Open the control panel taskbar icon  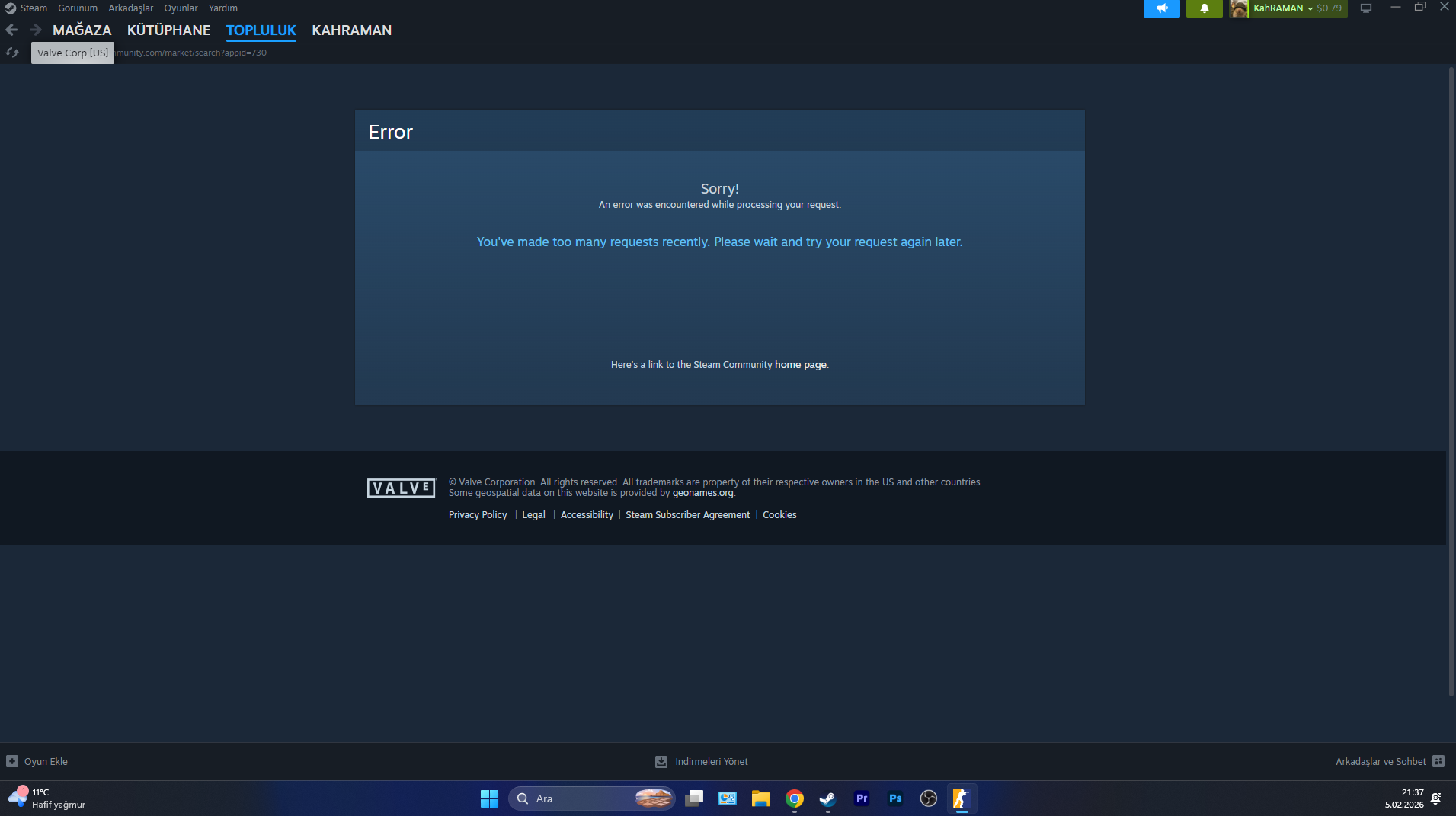click(728, 798)
